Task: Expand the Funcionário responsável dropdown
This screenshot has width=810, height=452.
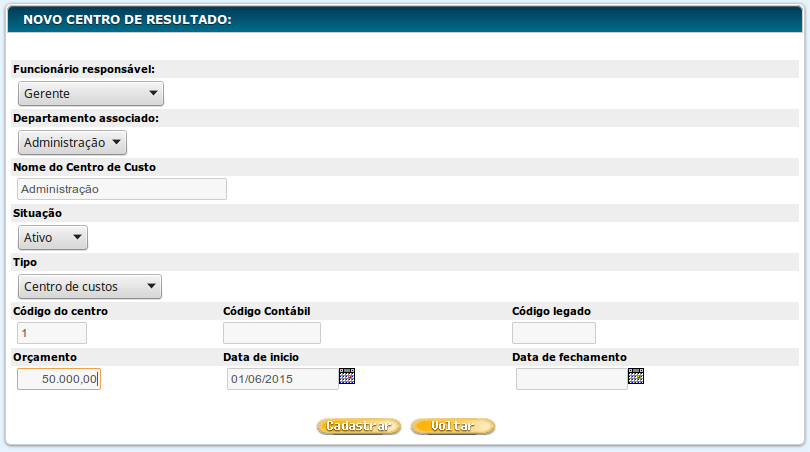Action: (x=91, y=93)
